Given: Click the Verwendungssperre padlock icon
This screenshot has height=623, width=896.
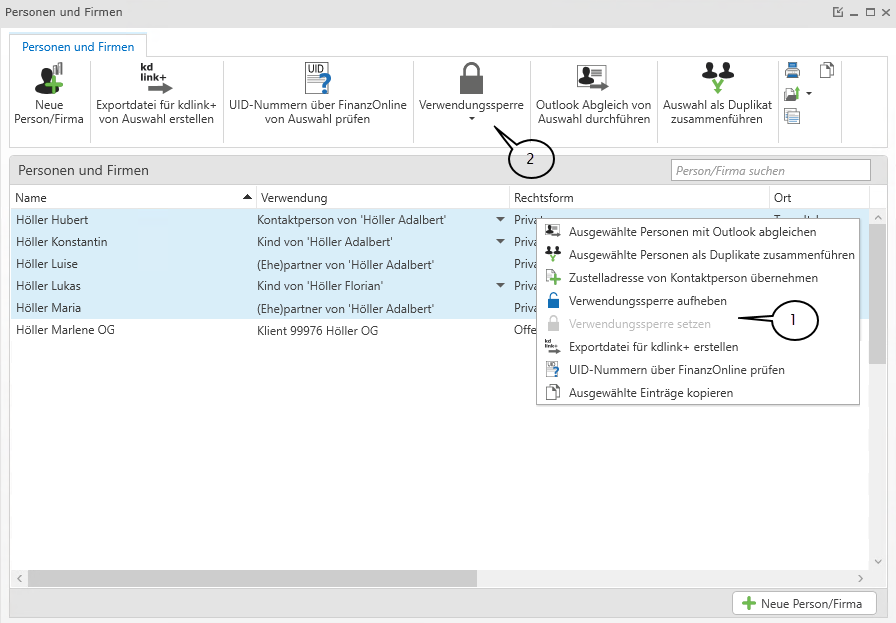Looking at the screenshot, I should 471,79.
